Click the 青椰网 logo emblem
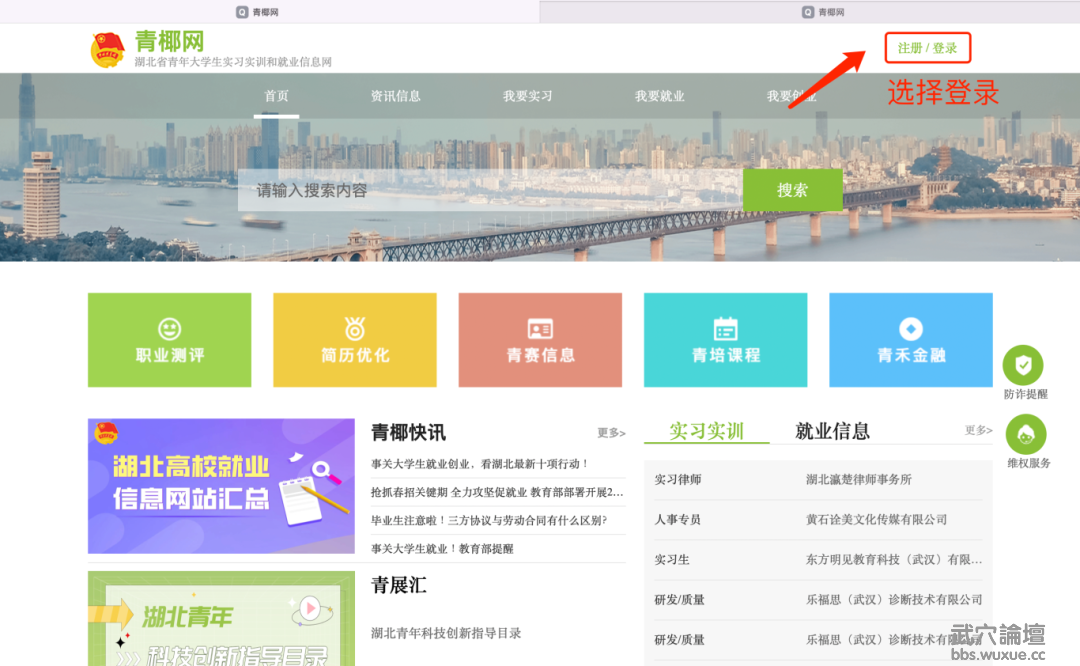The width and height of the screenshot is (1080, 666). (107, 50)
